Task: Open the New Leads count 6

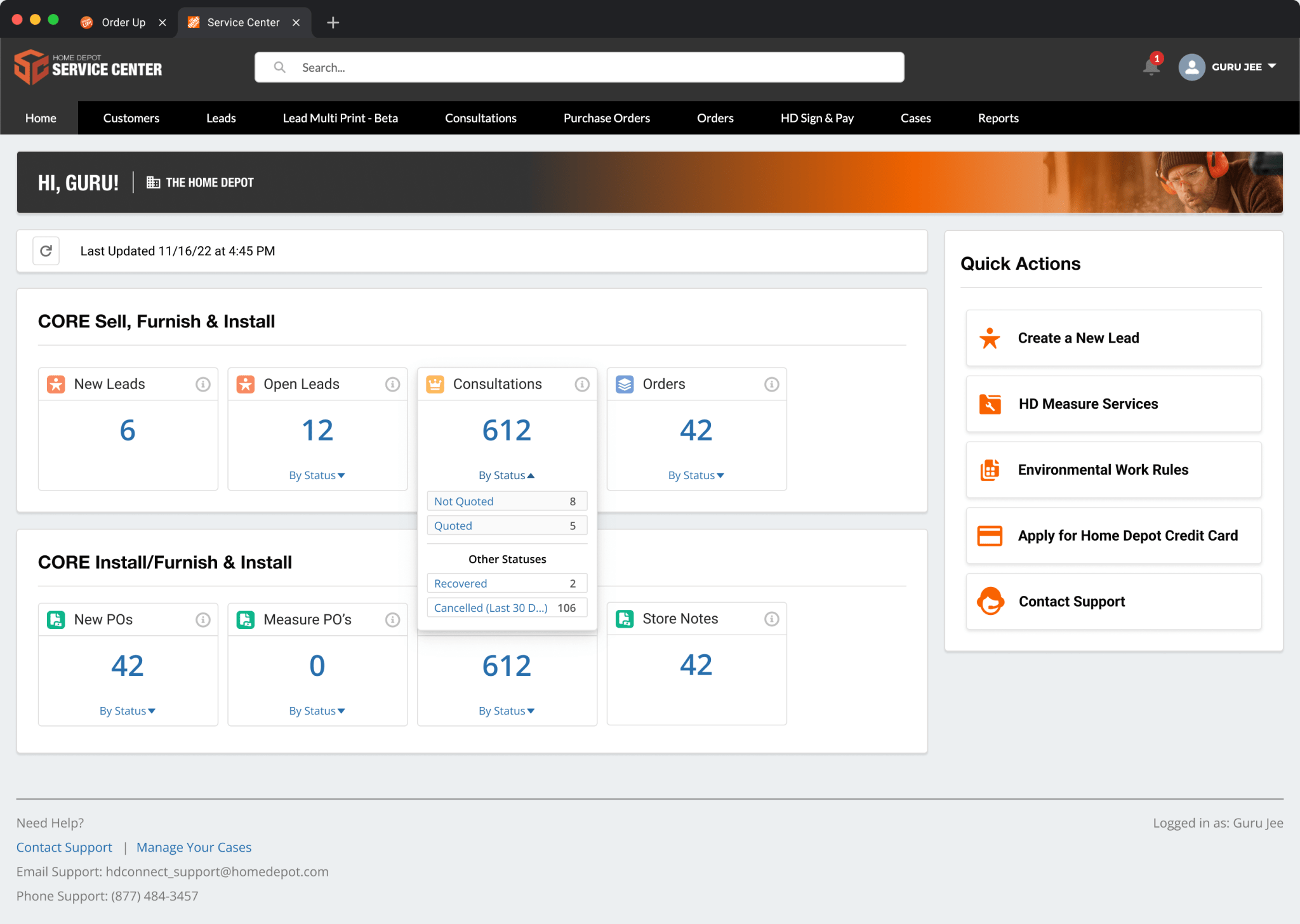Action: (128, 431)
